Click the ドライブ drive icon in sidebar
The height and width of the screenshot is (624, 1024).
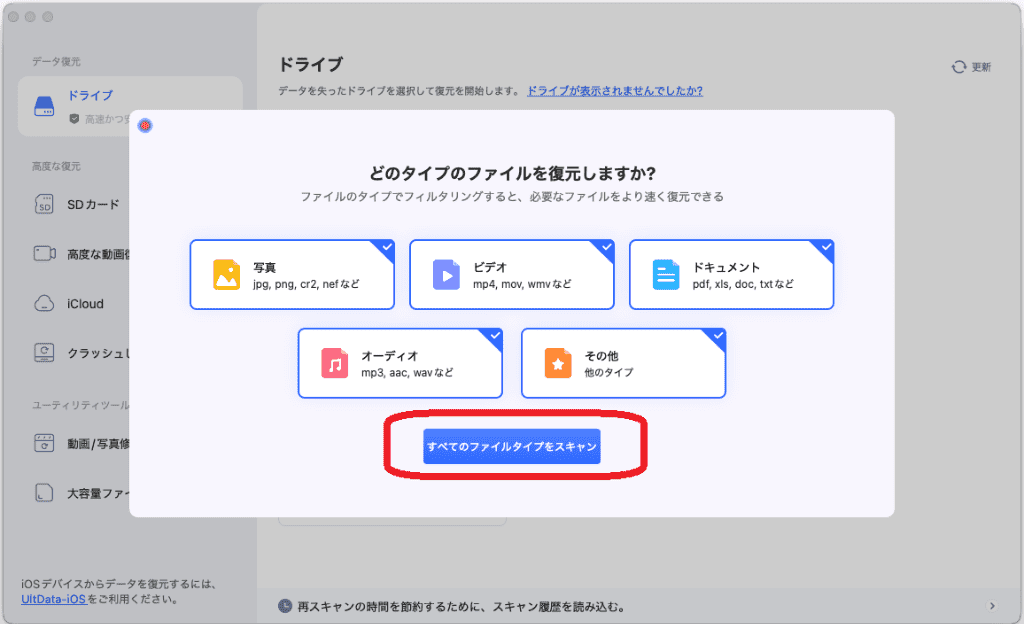[x=44, y=106]
